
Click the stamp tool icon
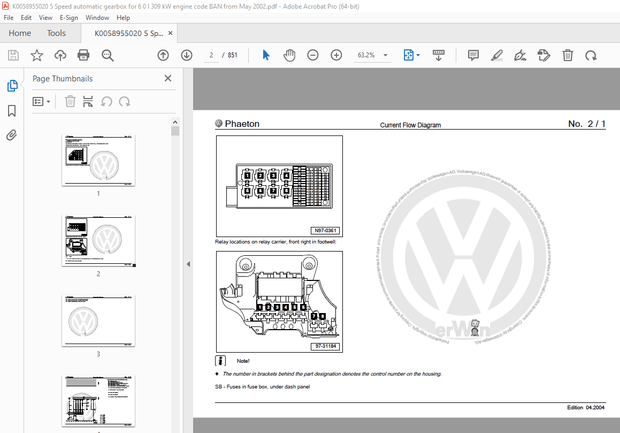544,55
